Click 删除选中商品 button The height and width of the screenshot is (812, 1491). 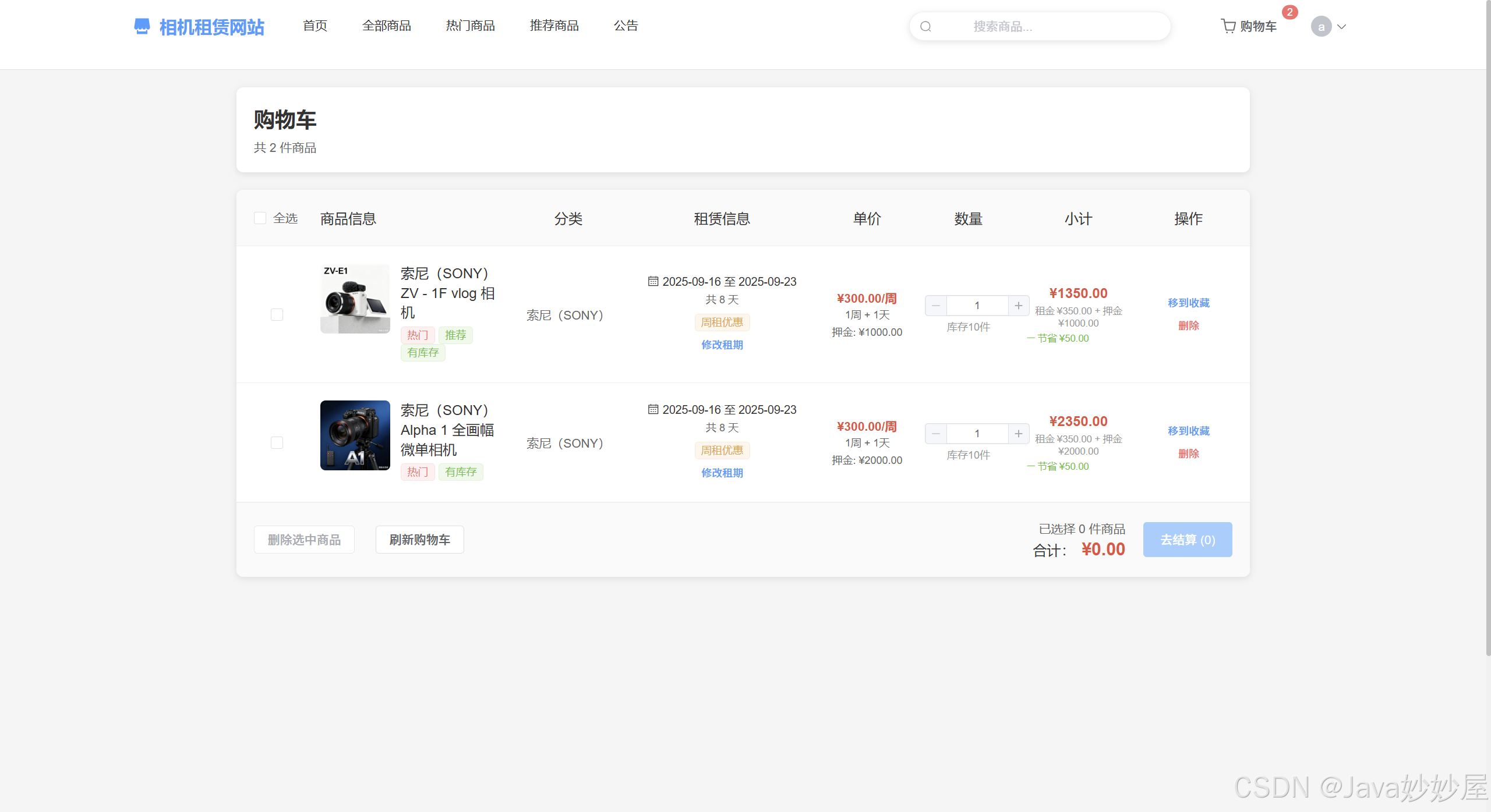pos(304,540)
